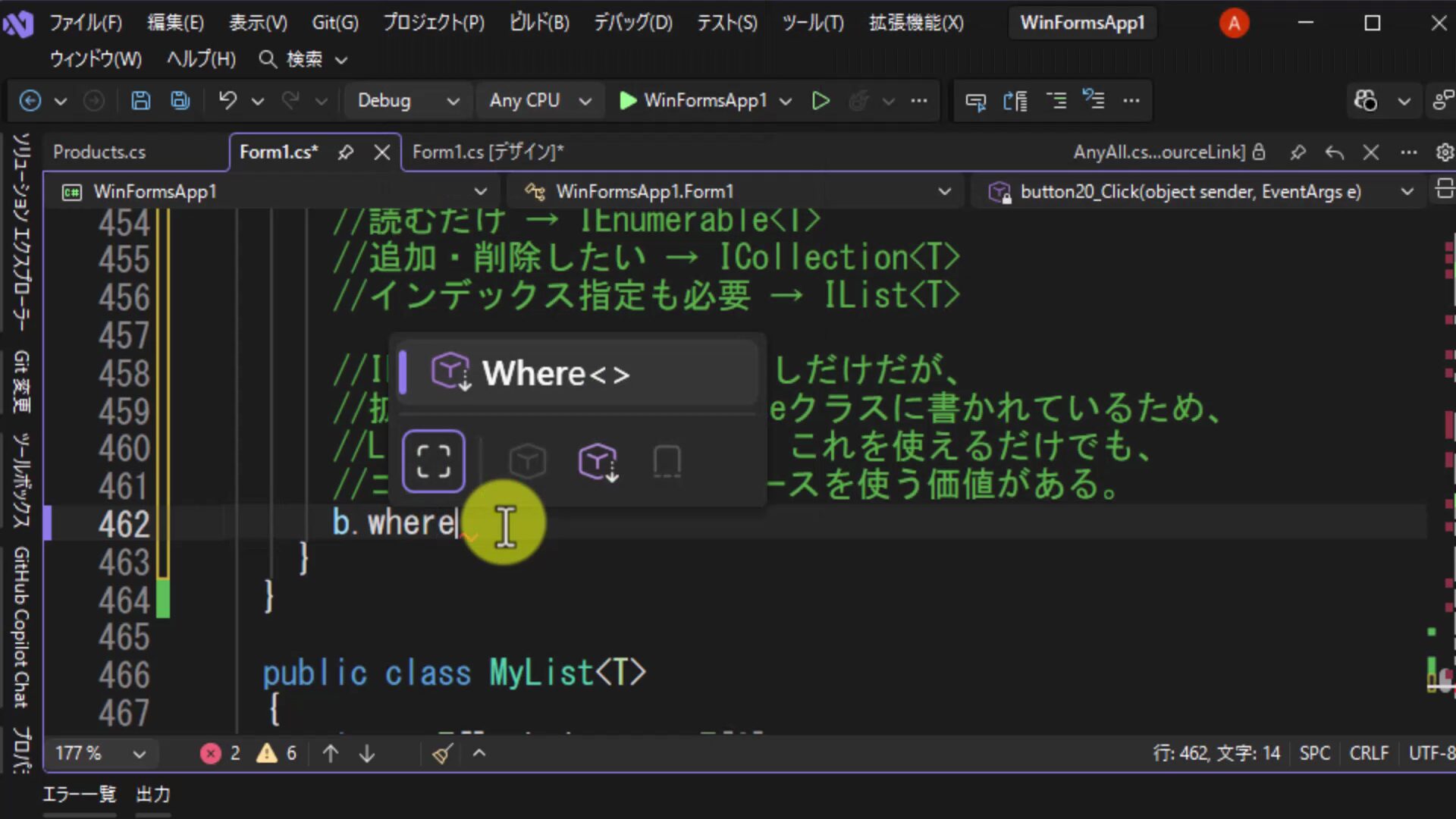
Task: Pin the AnyAll.cs preview tab
Action: [1298, 152]
